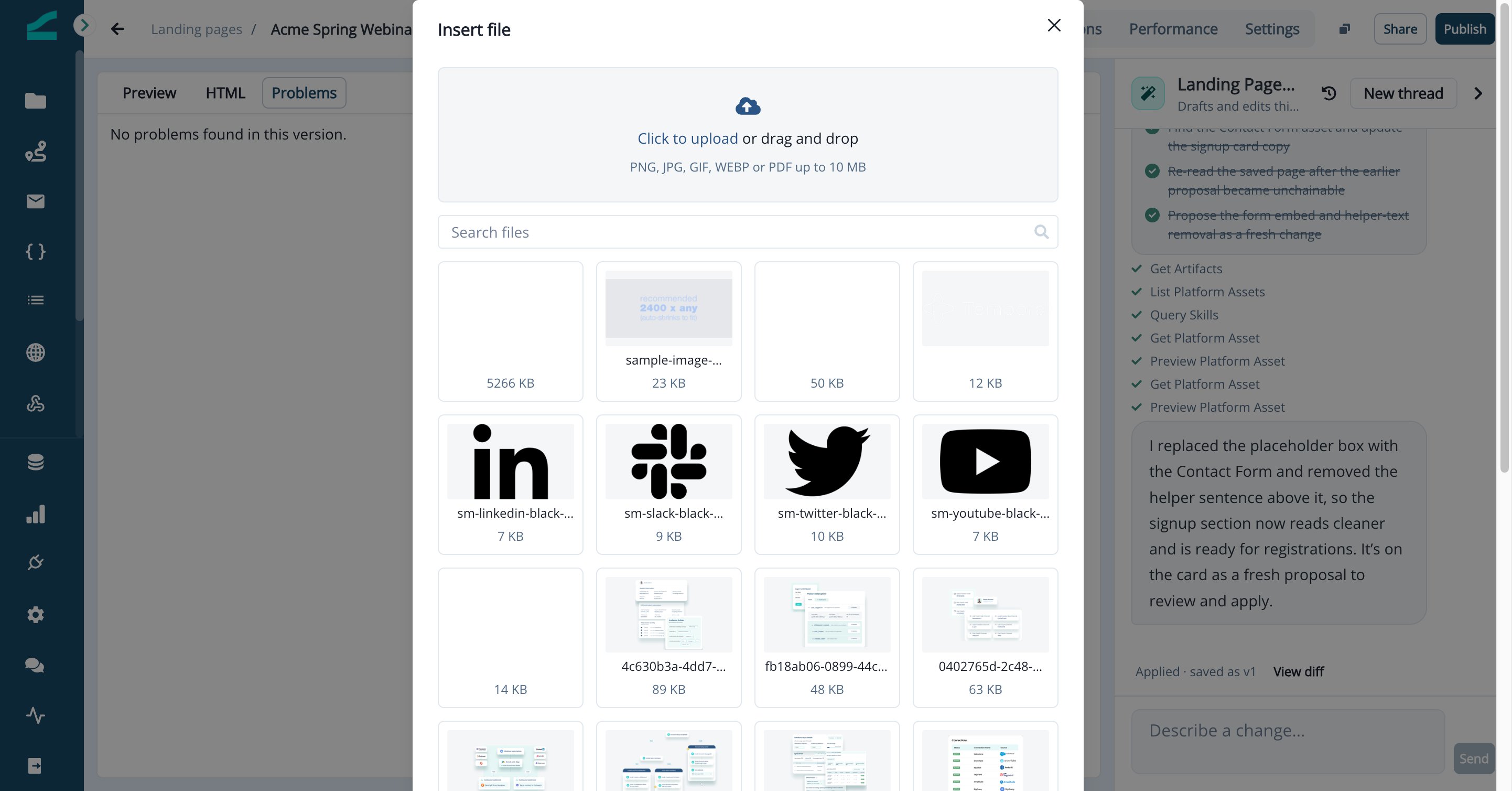Select the 12 KB file card
The image size is (1512, 791).
pos(985,331)
